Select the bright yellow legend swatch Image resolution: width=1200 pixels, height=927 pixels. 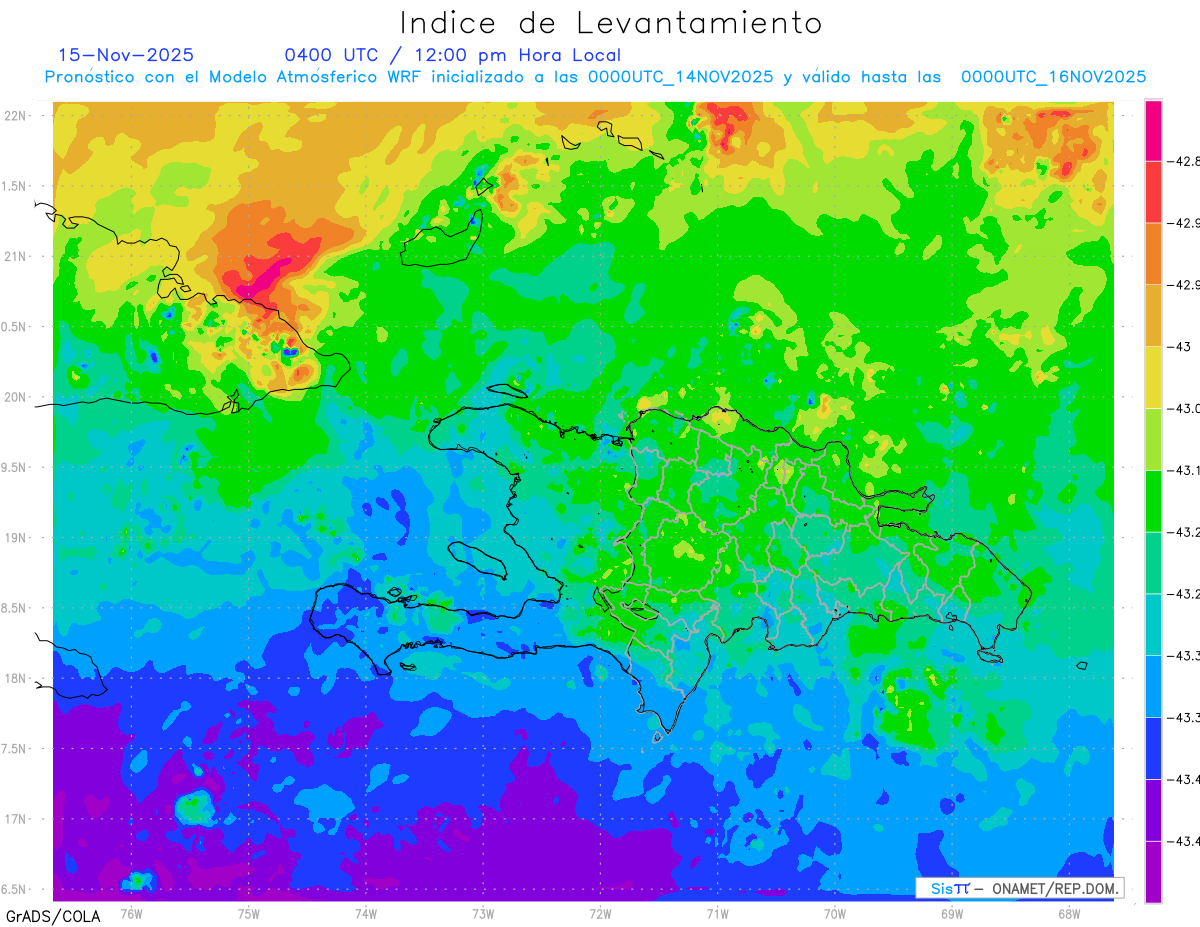[x=1153, y=376]
